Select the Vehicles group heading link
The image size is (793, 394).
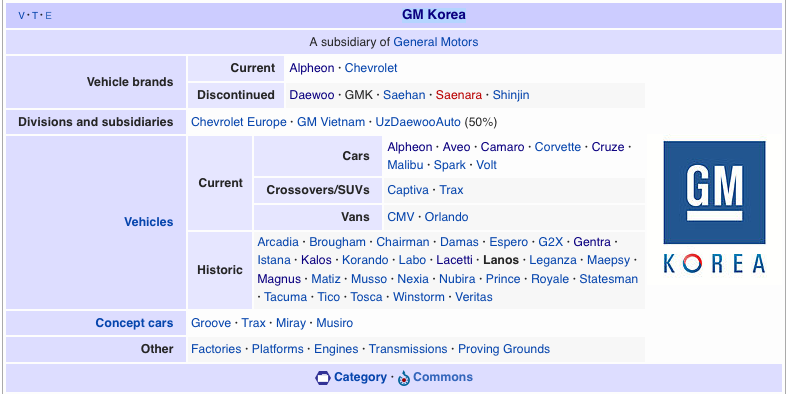point(149,222)
